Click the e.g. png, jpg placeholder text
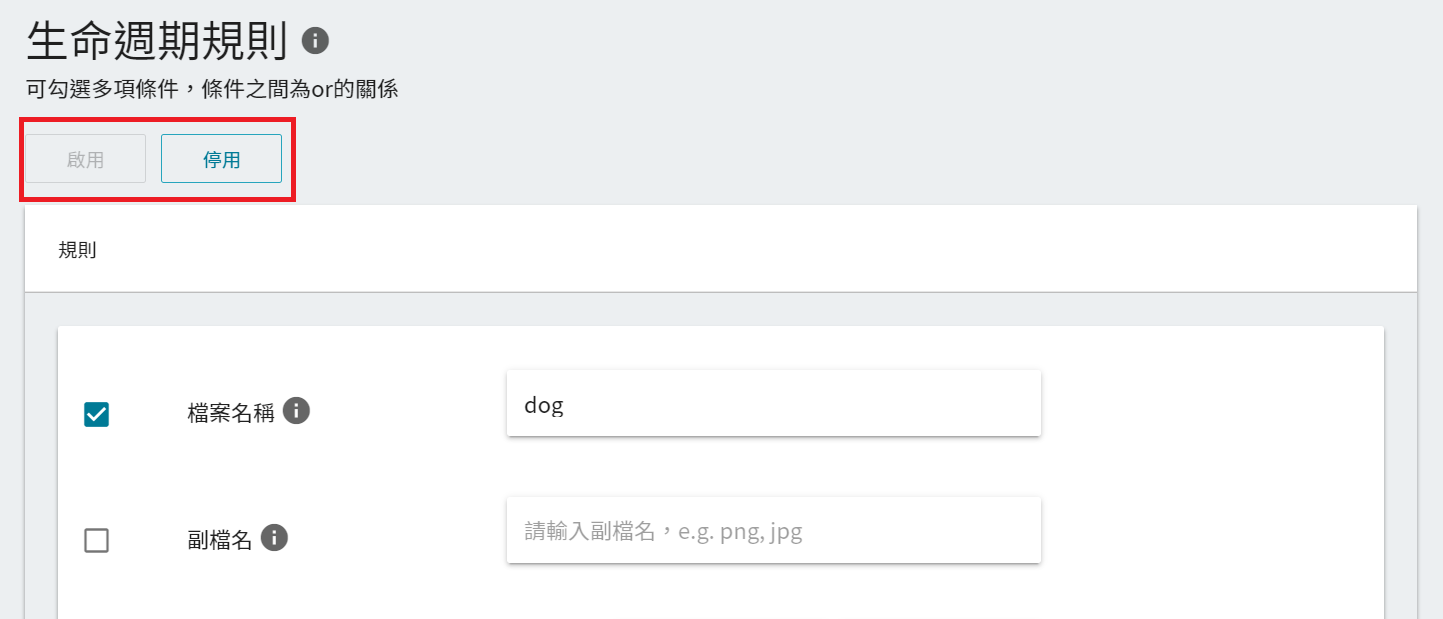Screen dimensions: 1443x619 tap(741, 532)
